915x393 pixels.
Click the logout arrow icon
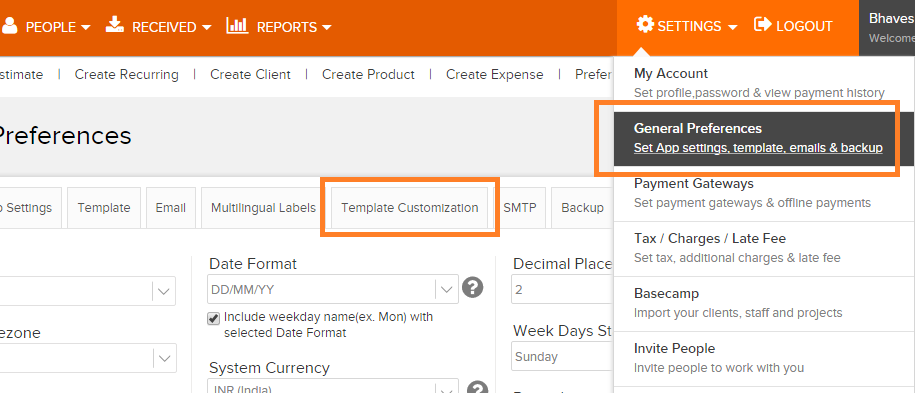tap(763, 25)
